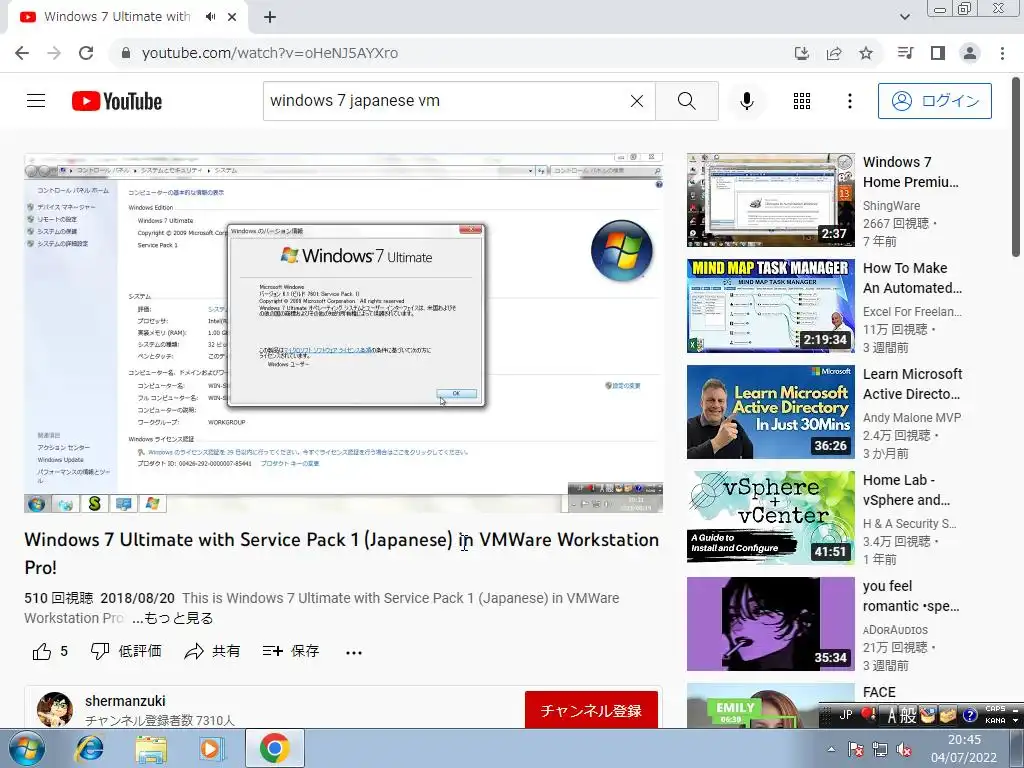The width and height of the screenshot is (1024, 768).
Task: Click network tray icon
Action: point(880,750)
